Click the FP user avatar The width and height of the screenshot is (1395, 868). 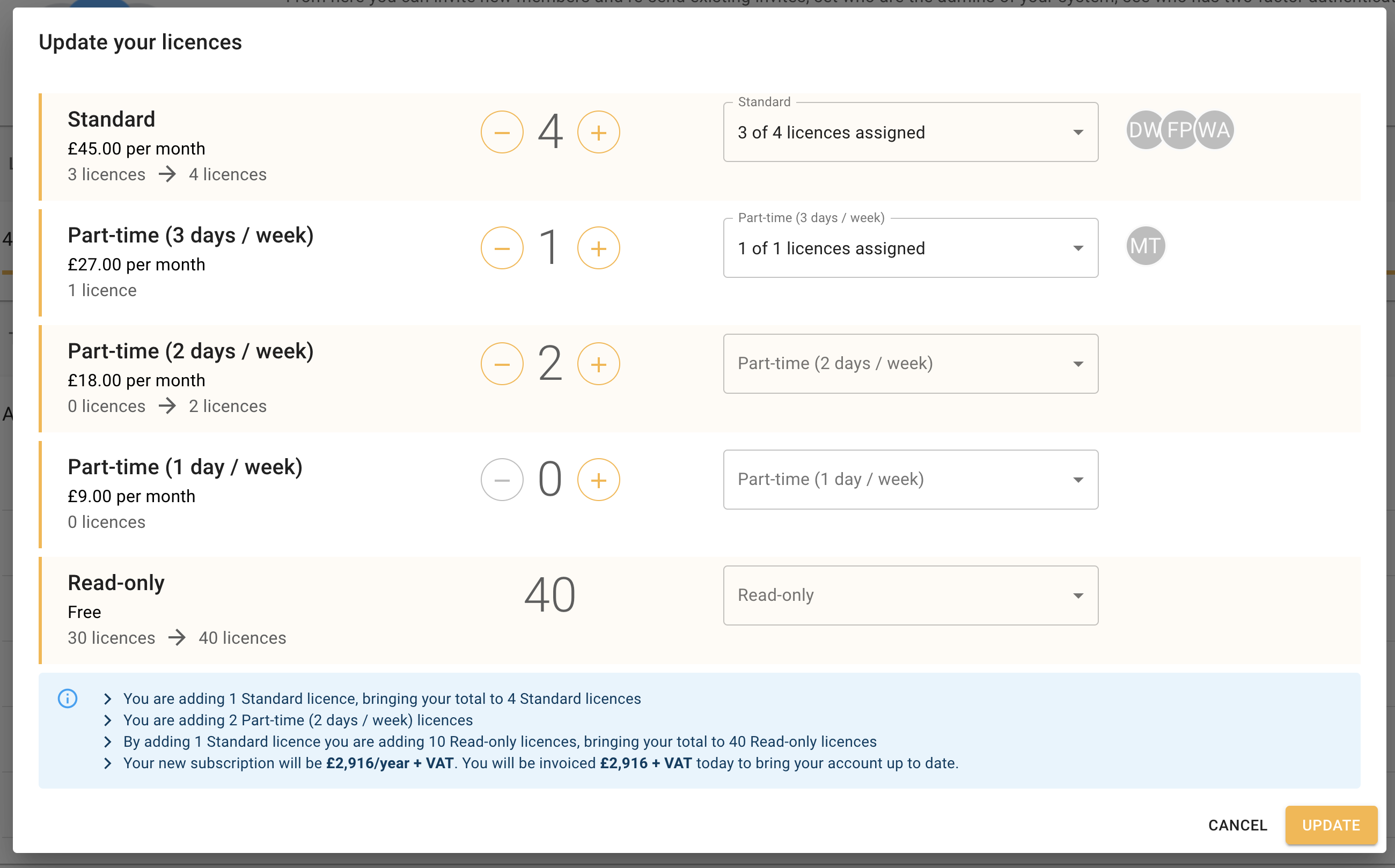[1179, 130]
